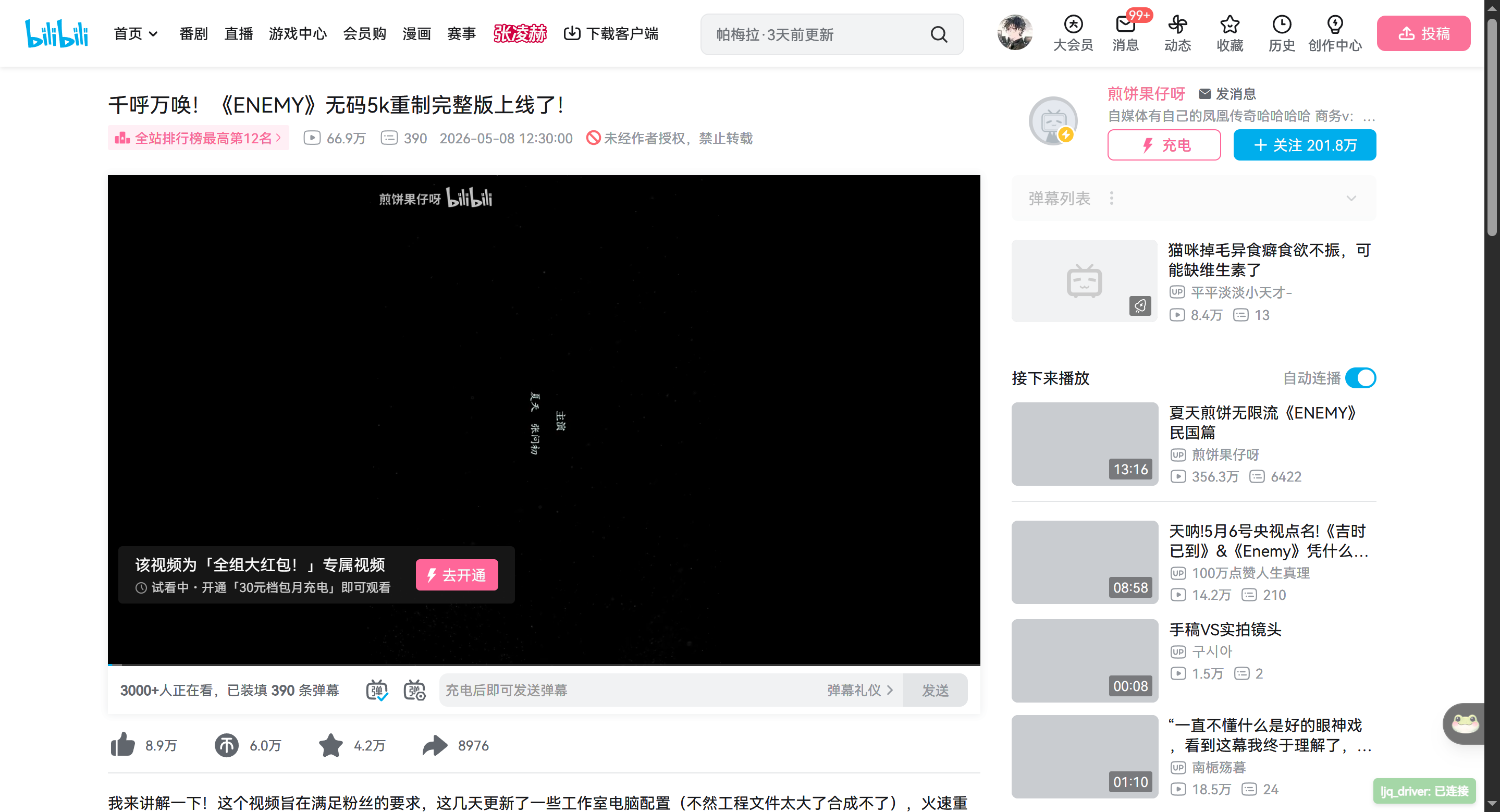Viewport: 1500px width, 812px height.
Task: Open thumbnail of 手稿VS实拍镜头 video 00:08
Action: [x=1084, y=660]
